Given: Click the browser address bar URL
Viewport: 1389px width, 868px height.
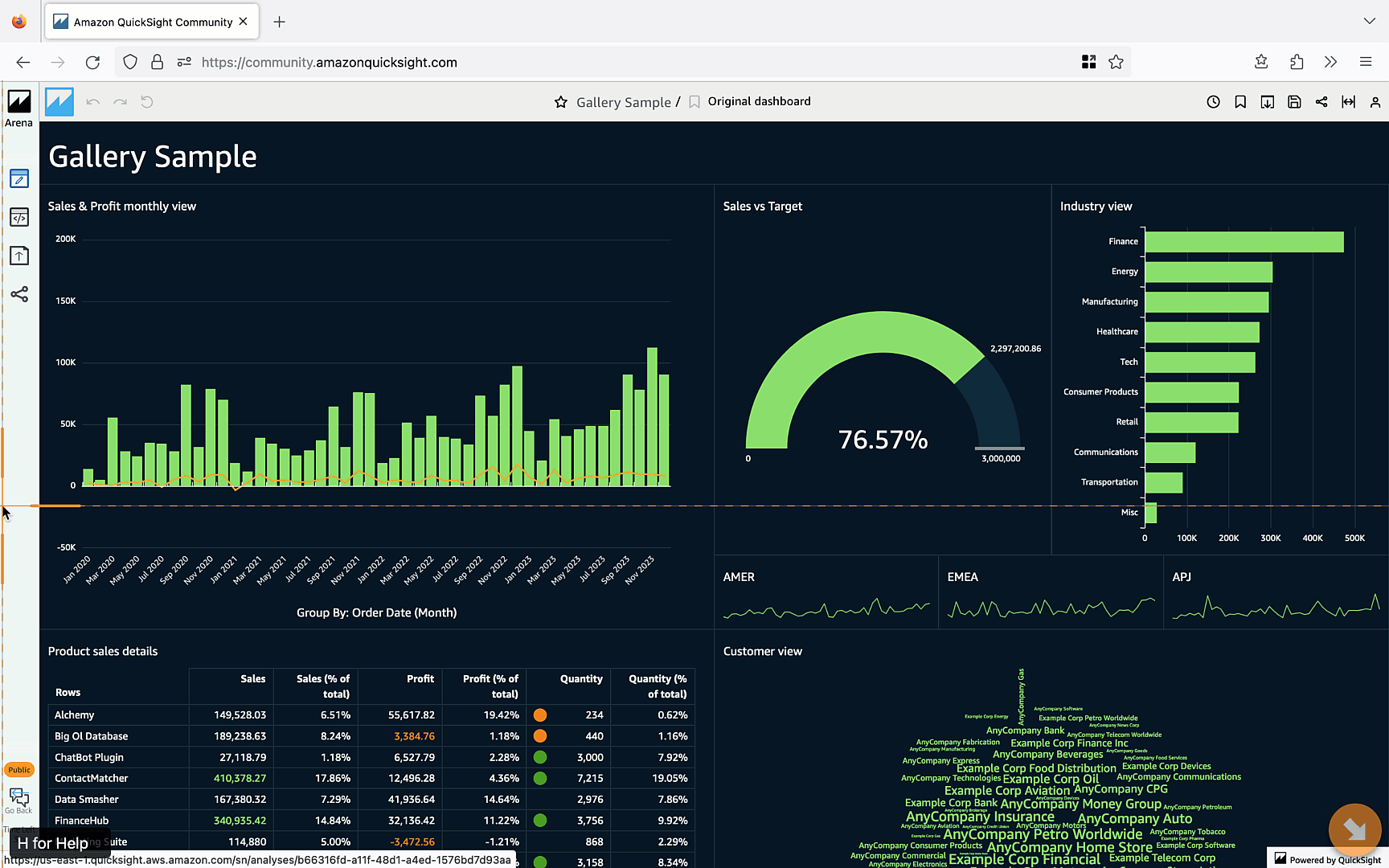Looking at the screenshot, I should (330, 62).
